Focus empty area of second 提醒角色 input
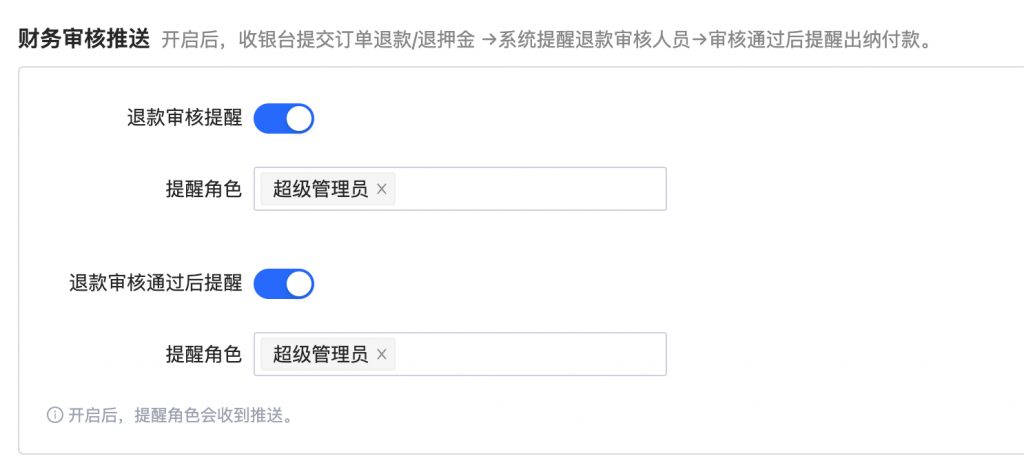Screen dimensions: 1024x474 [x=530, y=354]
